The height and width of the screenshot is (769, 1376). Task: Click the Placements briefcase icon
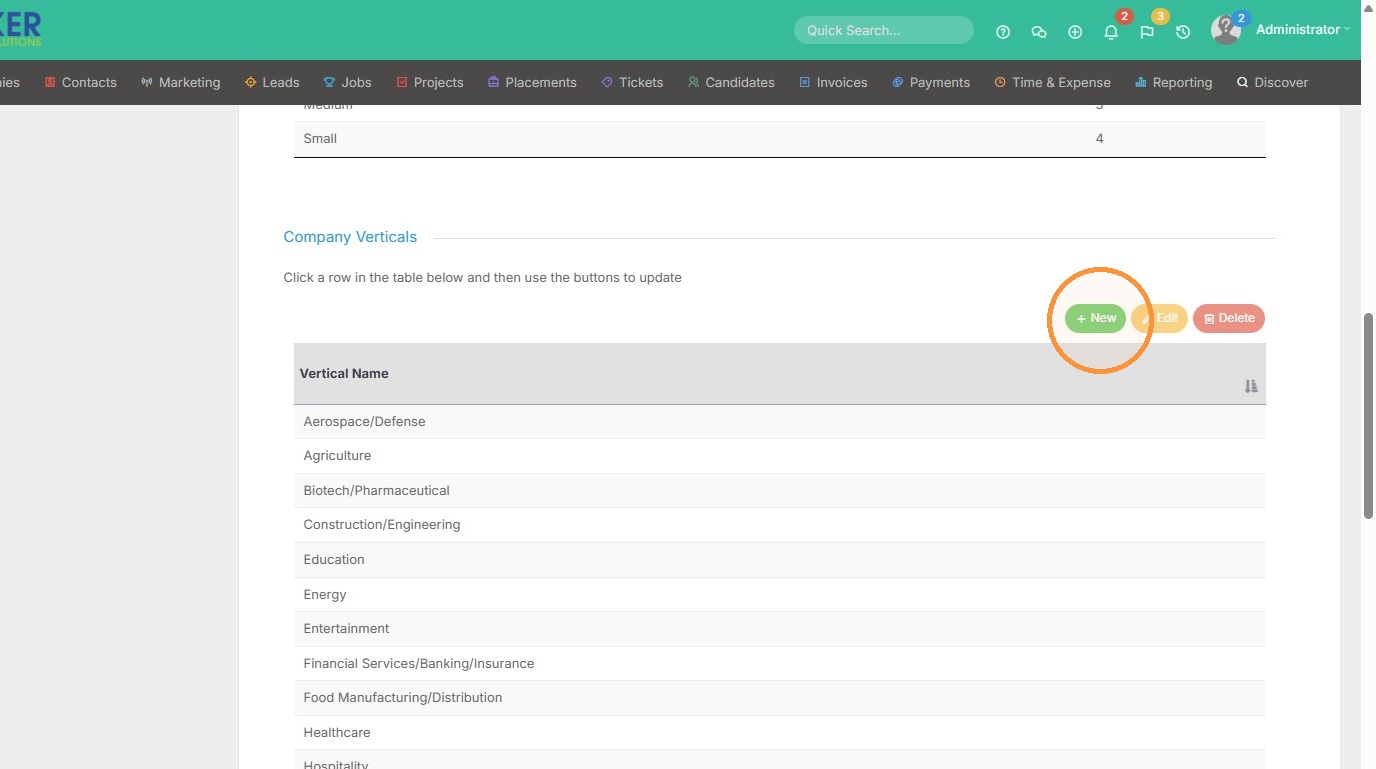(493, 82)
